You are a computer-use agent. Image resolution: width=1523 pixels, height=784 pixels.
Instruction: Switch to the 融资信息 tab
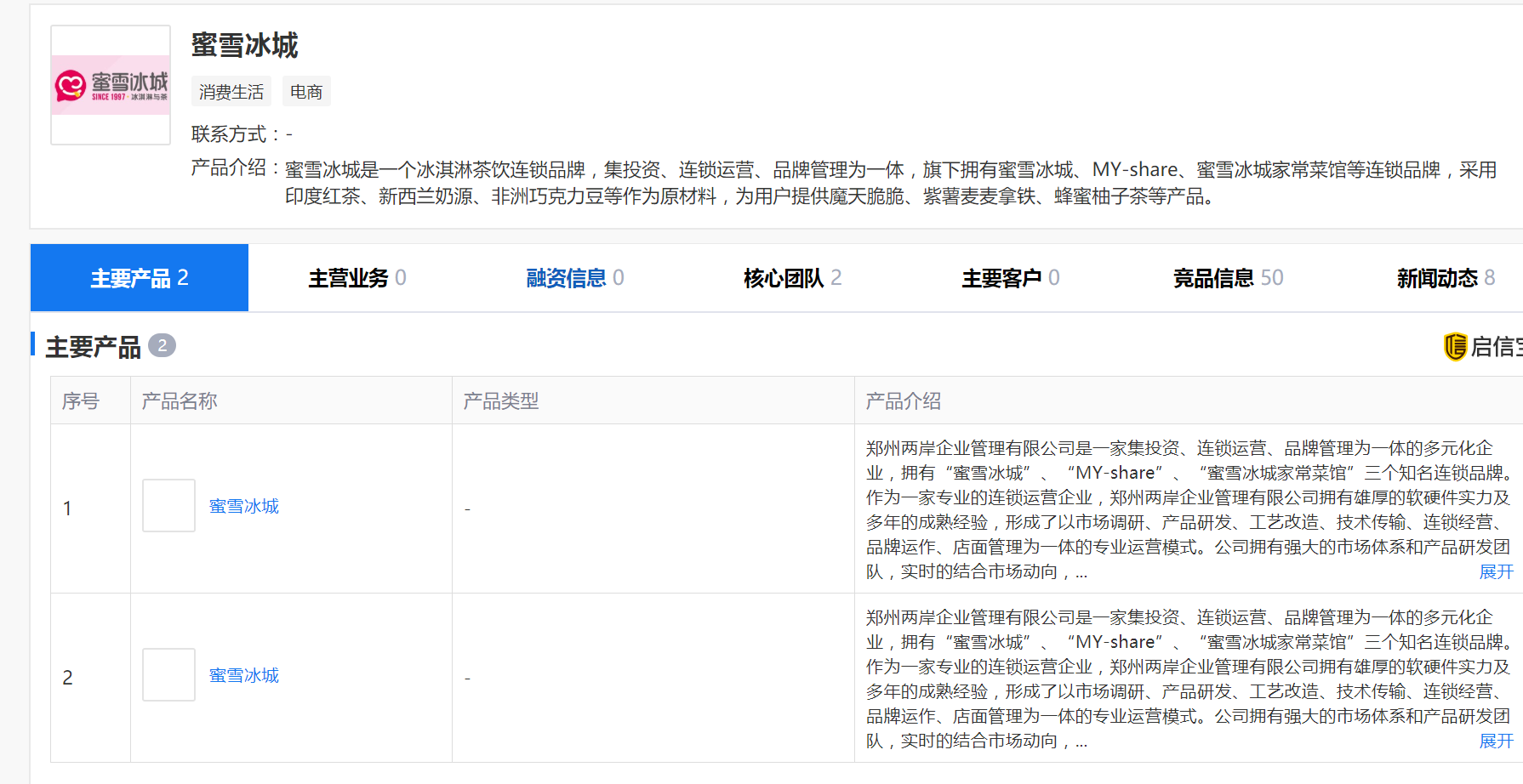[574, 278]
